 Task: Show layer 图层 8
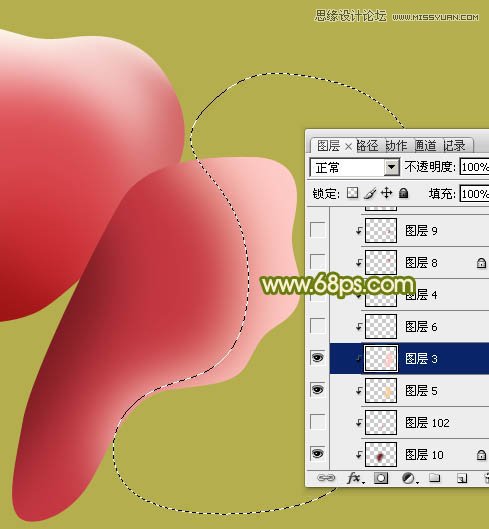click(318, 261)
